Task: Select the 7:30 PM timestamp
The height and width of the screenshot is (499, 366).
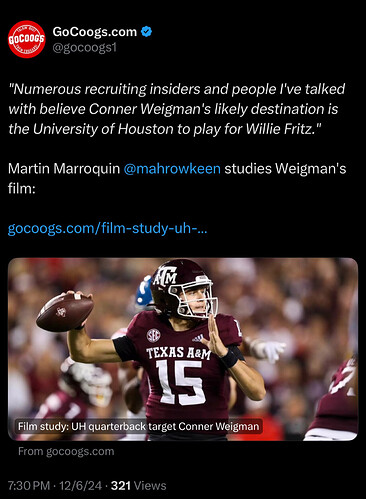Action: coord(29,486)
